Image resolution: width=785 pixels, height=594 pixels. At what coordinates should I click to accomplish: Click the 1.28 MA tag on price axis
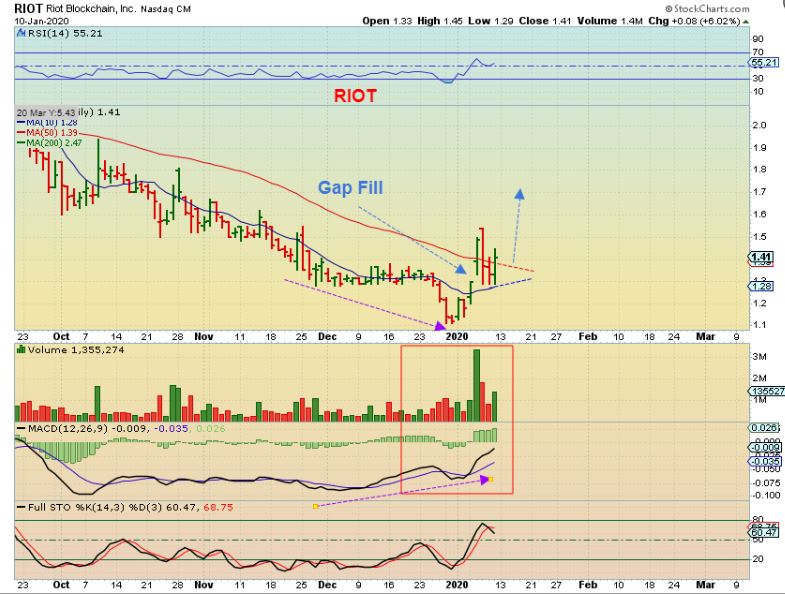point(761,286)
